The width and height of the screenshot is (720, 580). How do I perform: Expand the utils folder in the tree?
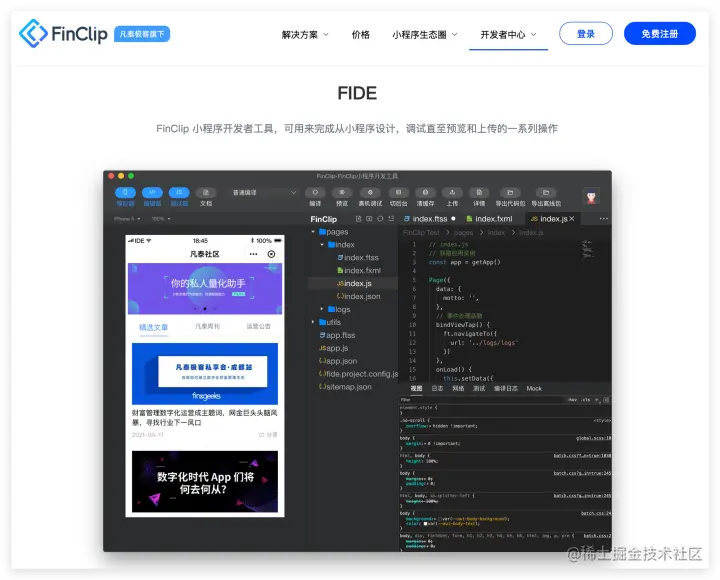314,322
